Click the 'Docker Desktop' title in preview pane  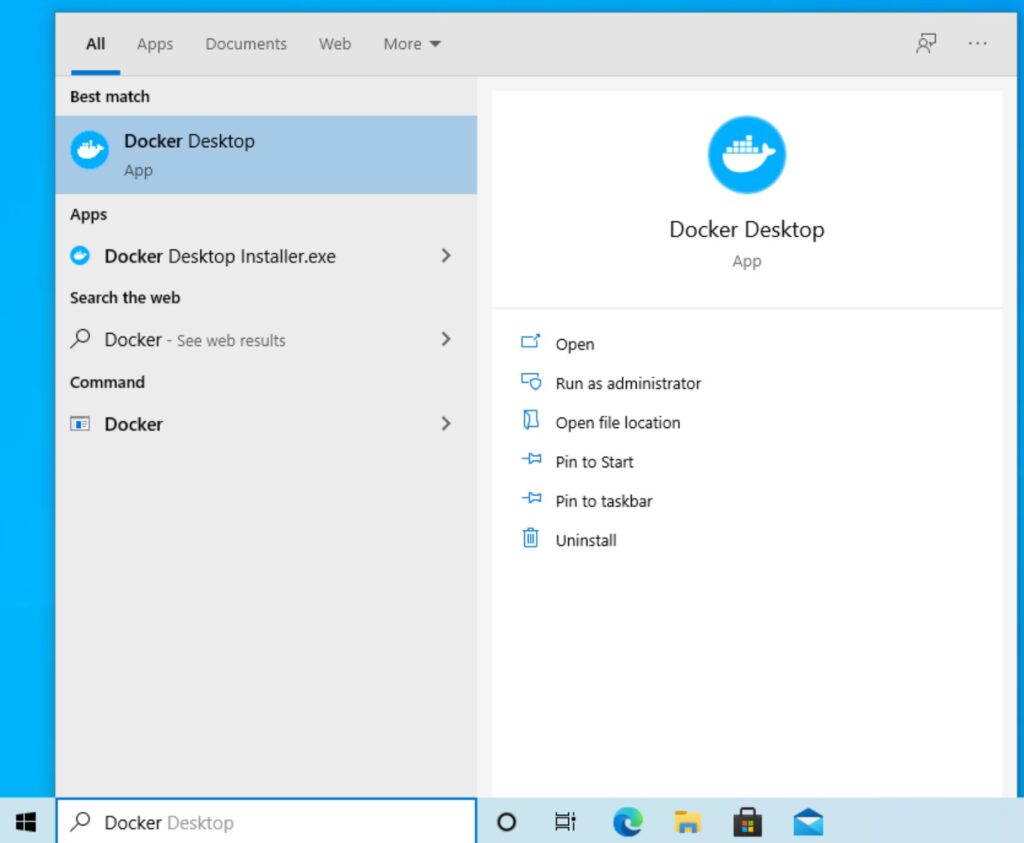746,230
